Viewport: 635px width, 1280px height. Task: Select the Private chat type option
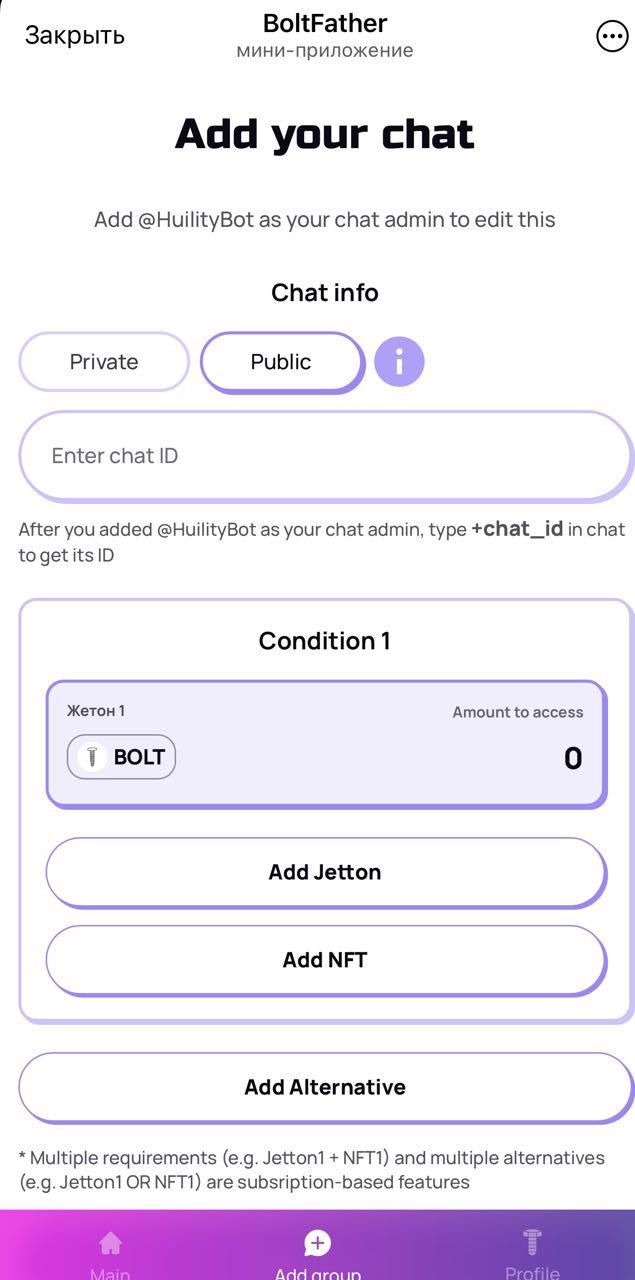103,361
